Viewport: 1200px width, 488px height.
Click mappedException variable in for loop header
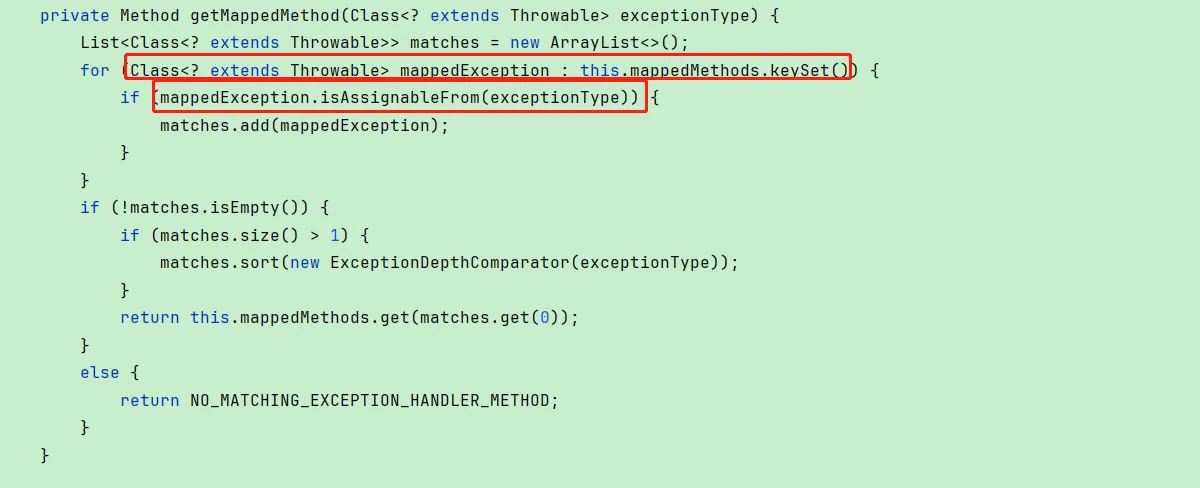474,70
